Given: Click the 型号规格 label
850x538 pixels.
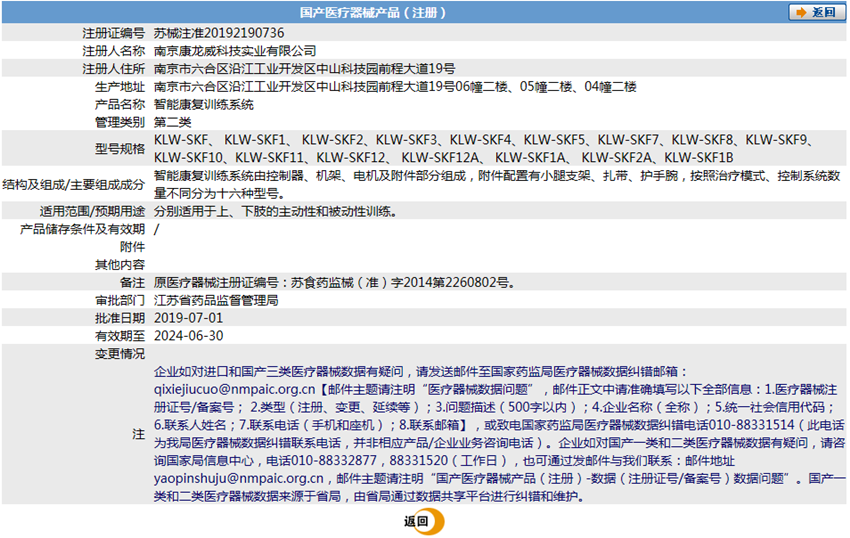Looking at the screenshot, I should pyautogui.click(x=120, y=149).
